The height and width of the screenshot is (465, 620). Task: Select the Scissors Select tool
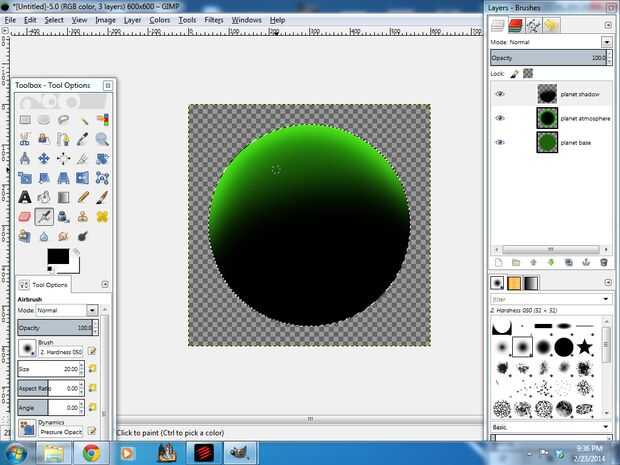25,139
